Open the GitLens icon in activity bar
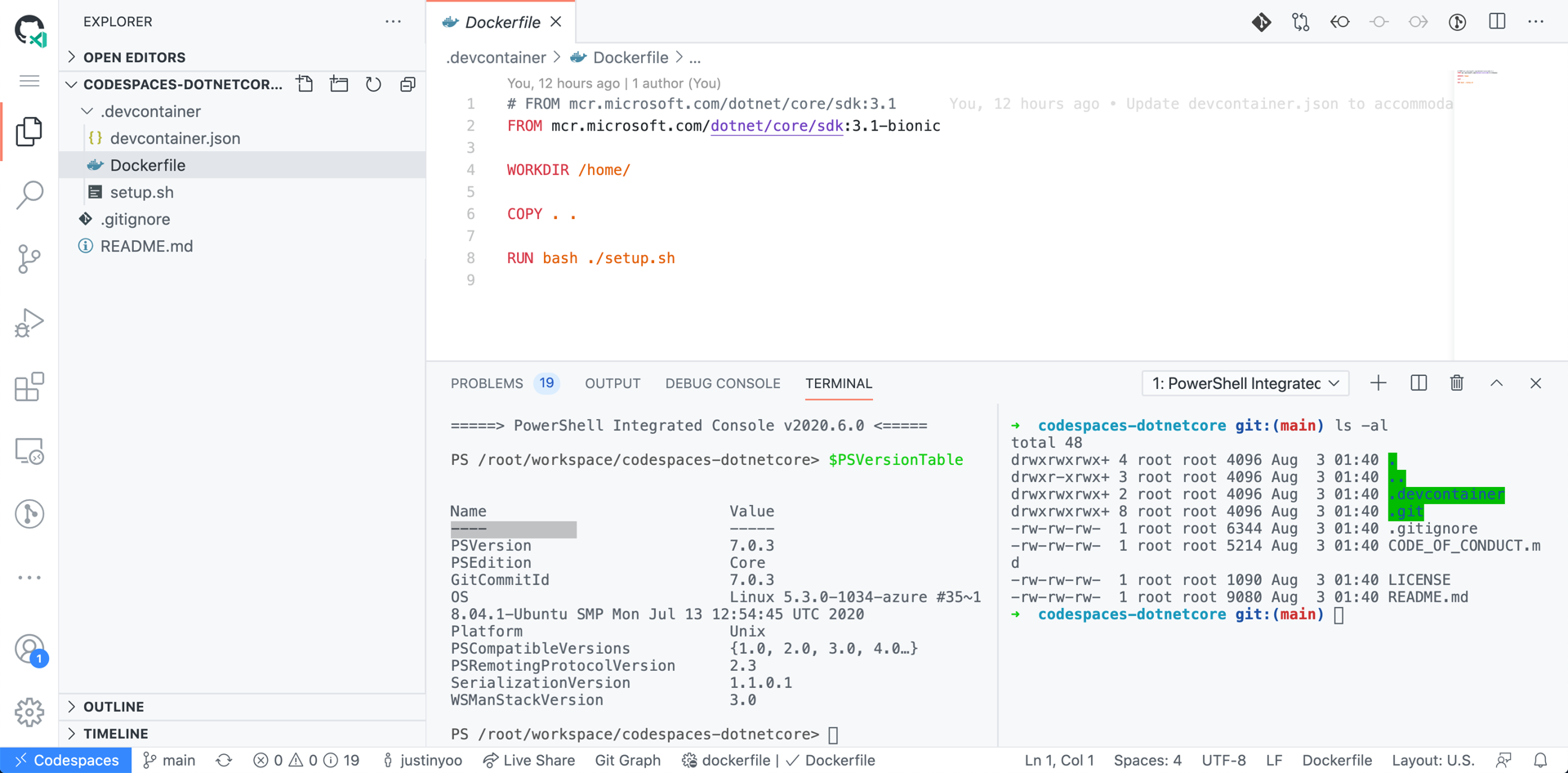This screenshot has height=773, width=1568. (x=29, y=514)
